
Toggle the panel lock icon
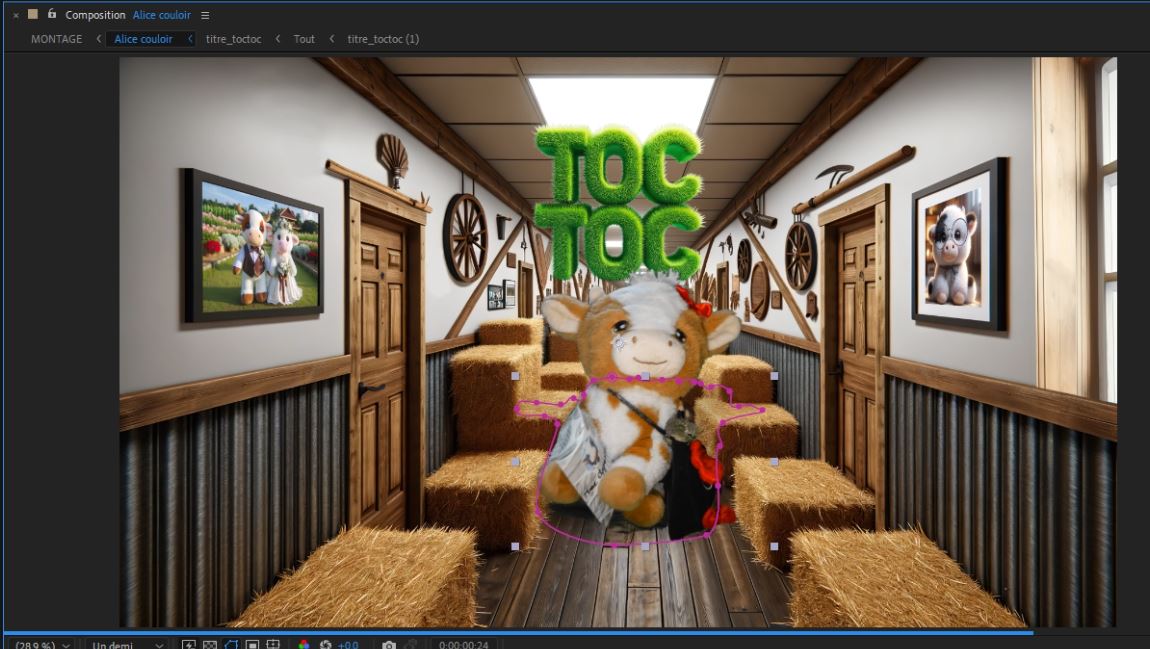coord(52,15)
